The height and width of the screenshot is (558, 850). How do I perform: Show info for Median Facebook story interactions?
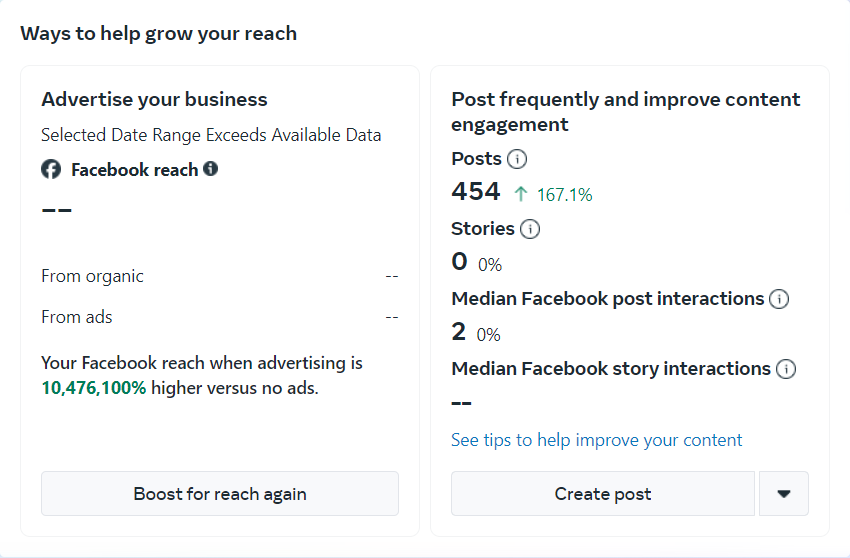pyautogui.click(x=786, y=369)
